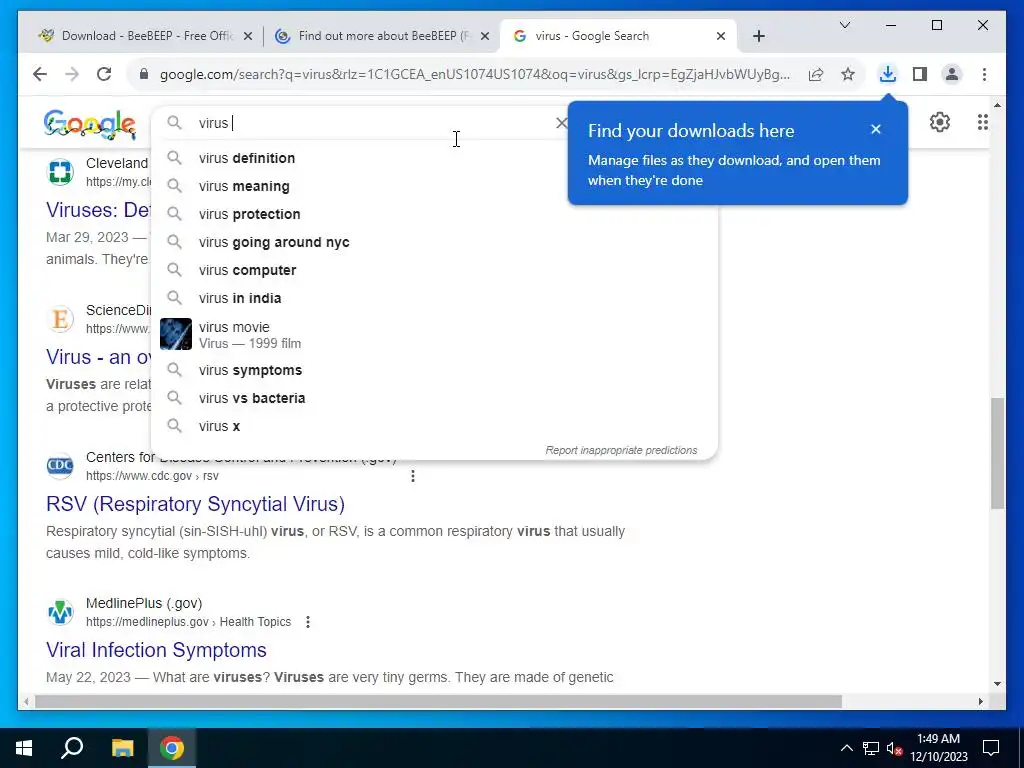The image size is (1024, 768).
Task: Switch to 'Find out more about BeeBEEP' tab
Action: [381, 36]
